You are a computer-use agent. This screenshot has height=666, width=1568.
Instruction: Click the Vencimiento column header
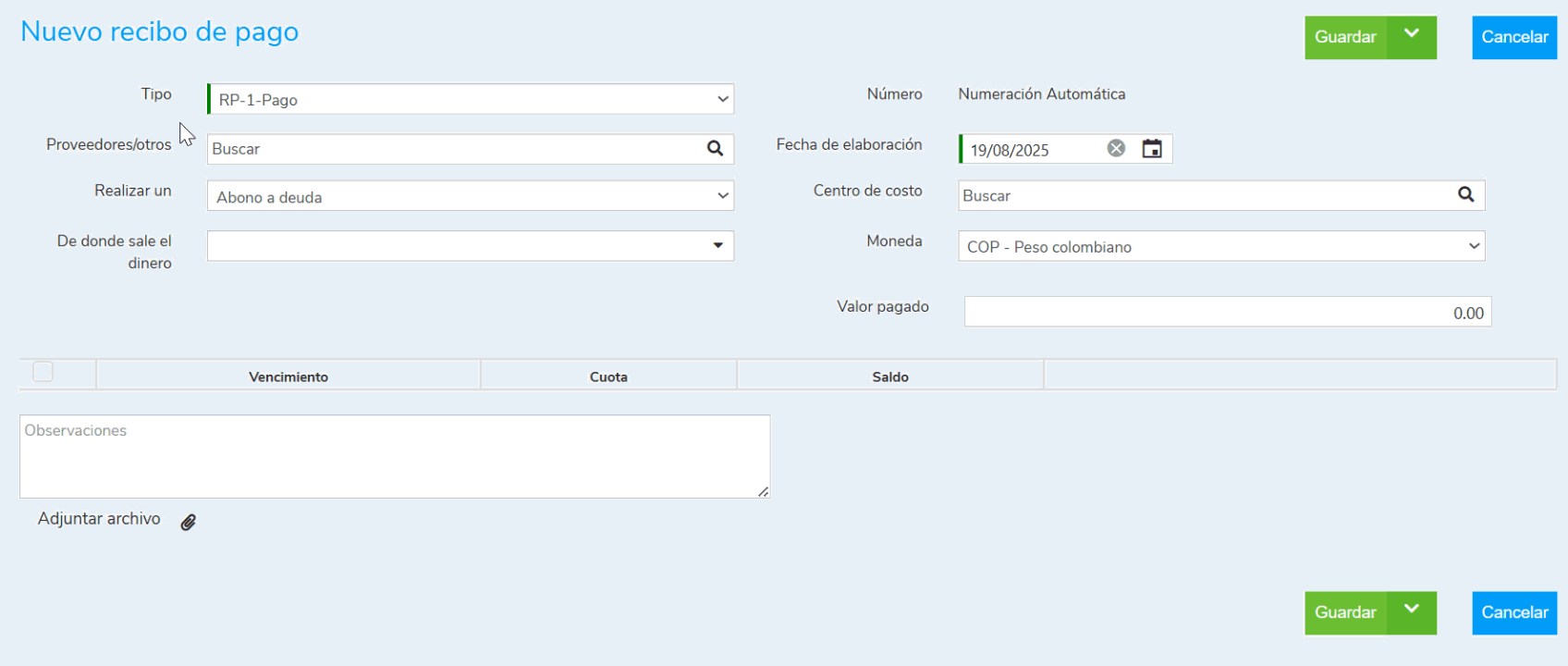coord(288,376)
